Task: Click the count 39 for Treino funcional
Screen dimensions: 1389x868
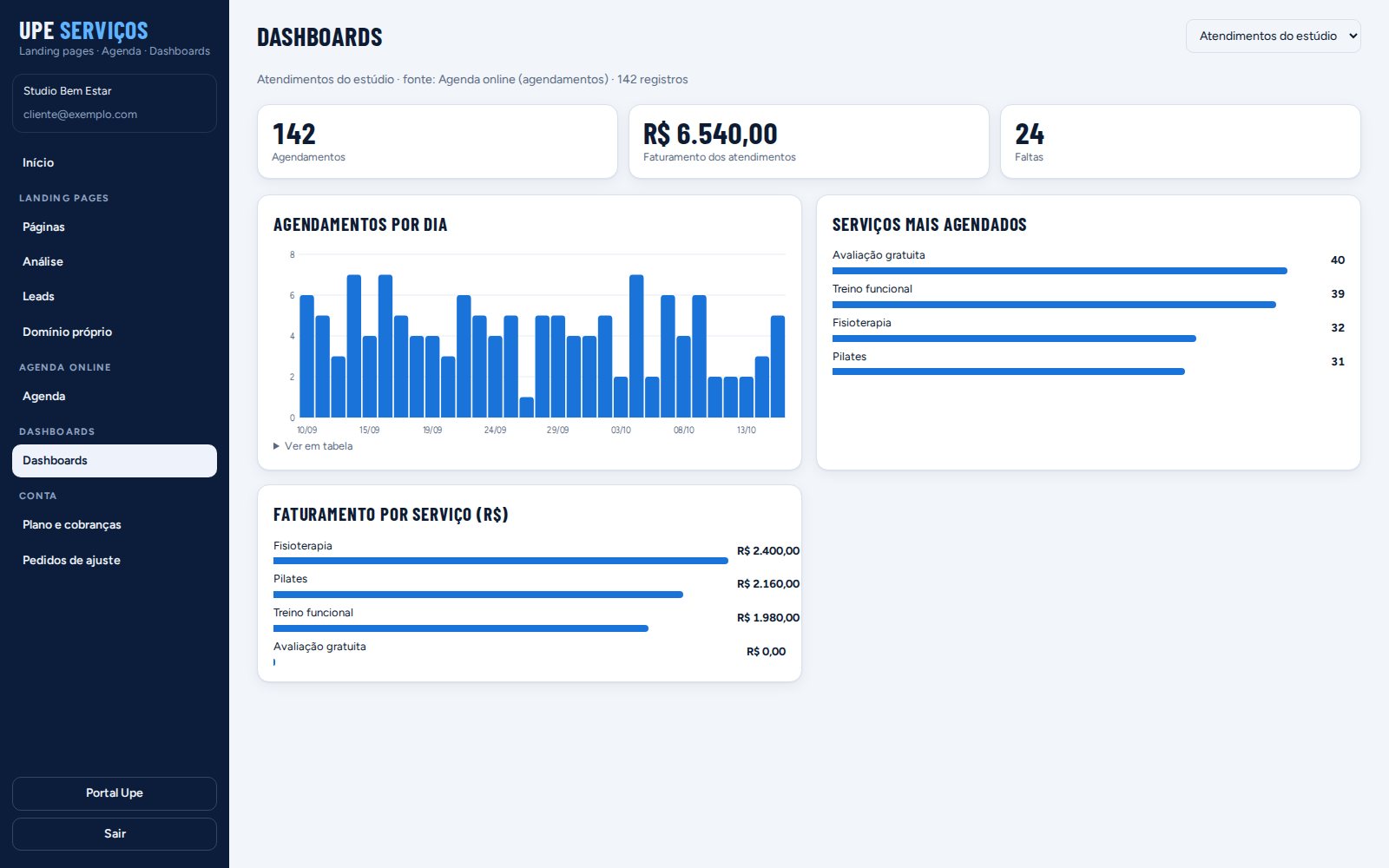Action: (1338, 294)
